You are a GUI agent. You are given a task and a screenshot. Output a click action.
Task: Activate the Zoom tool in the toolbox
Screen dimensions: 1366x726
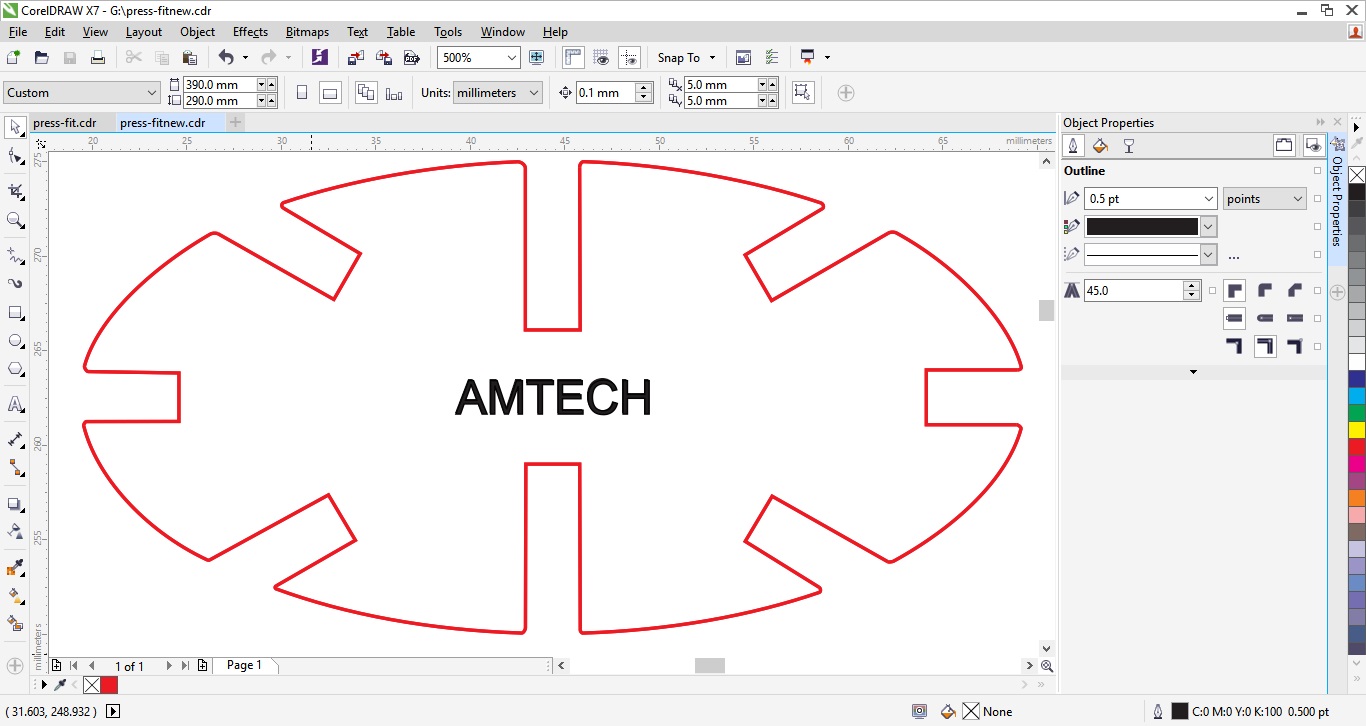click(x=15, y=220)
